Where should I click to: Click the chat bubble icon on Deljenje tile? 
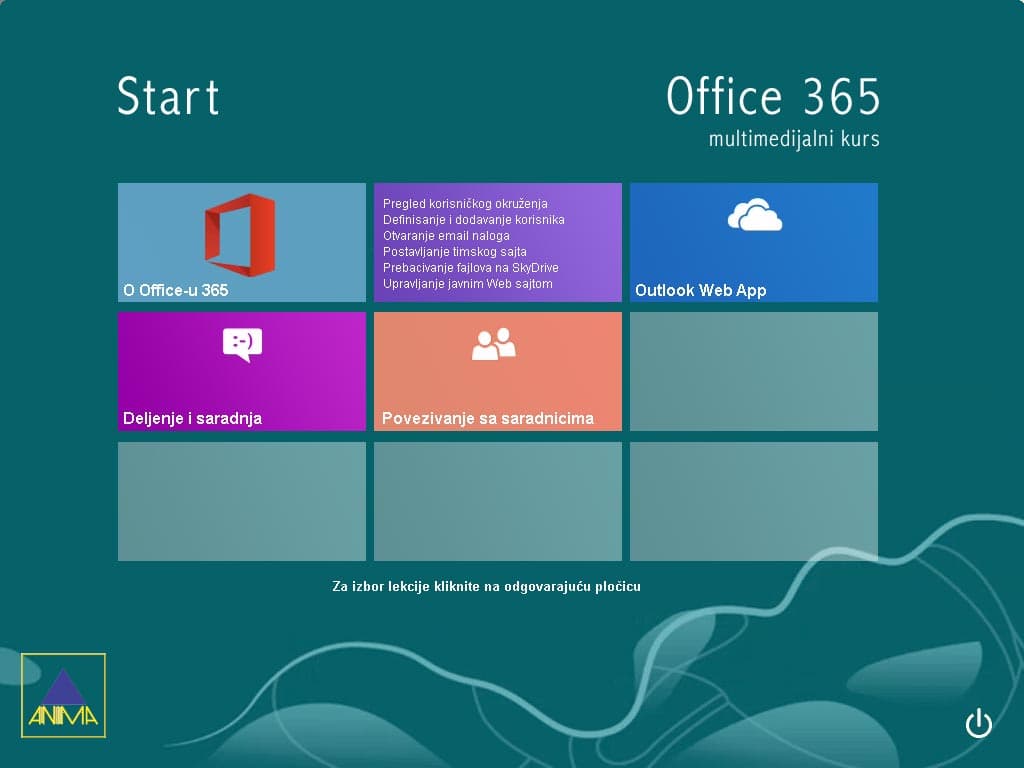(x=241, y=345)
